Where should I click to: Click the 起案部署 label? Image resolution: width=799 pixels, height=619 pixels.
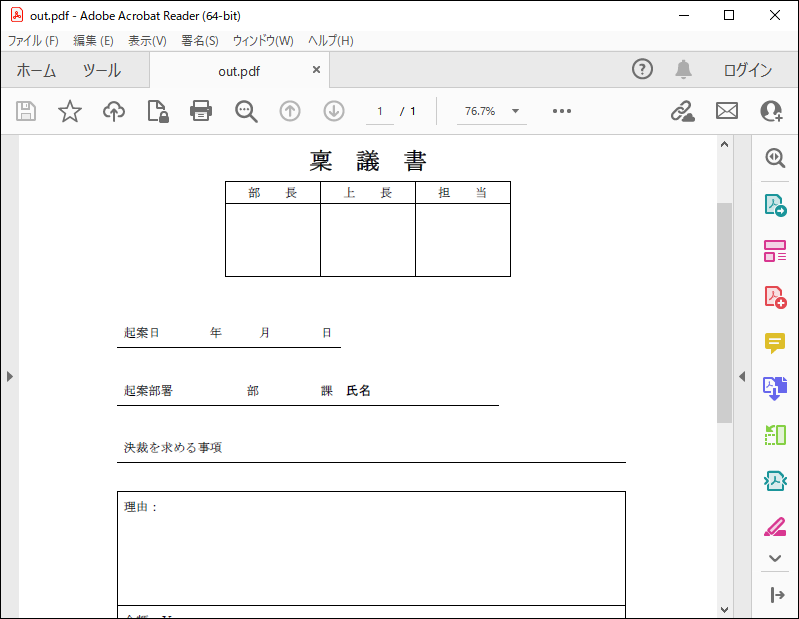tap(148, 391)
